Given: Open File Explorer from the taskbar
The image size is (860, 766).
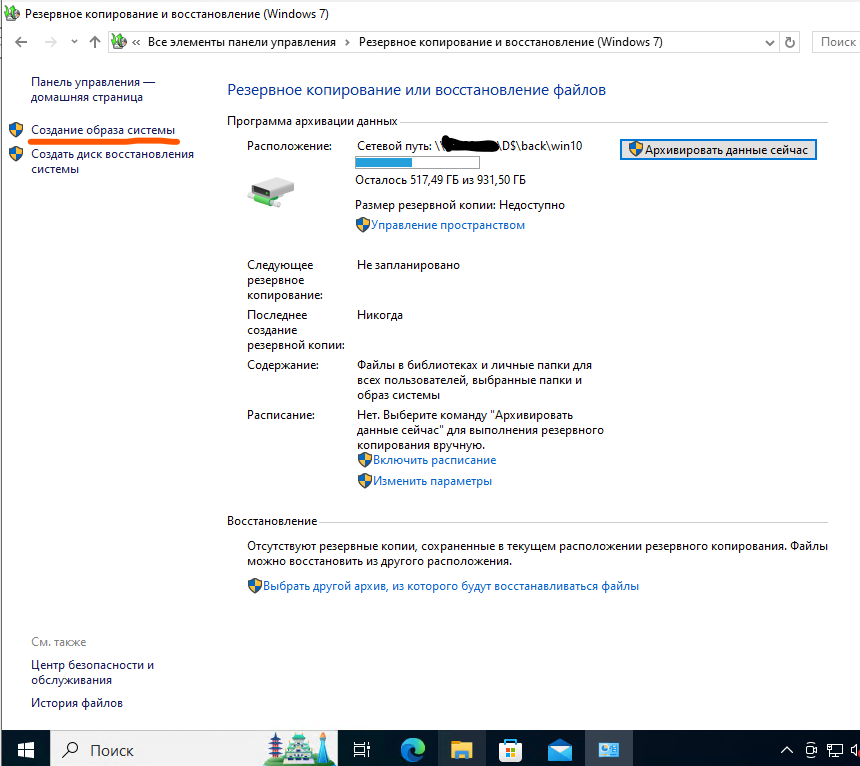Looking at the screenshot, I should pos(461,749).
